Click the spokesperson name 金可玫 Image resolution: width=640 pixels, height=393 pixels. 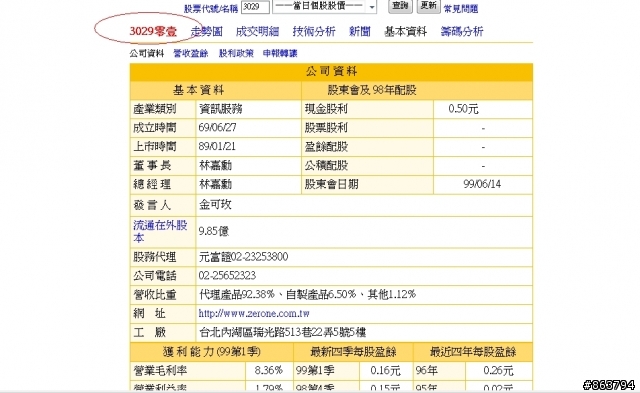pos(215,204)
